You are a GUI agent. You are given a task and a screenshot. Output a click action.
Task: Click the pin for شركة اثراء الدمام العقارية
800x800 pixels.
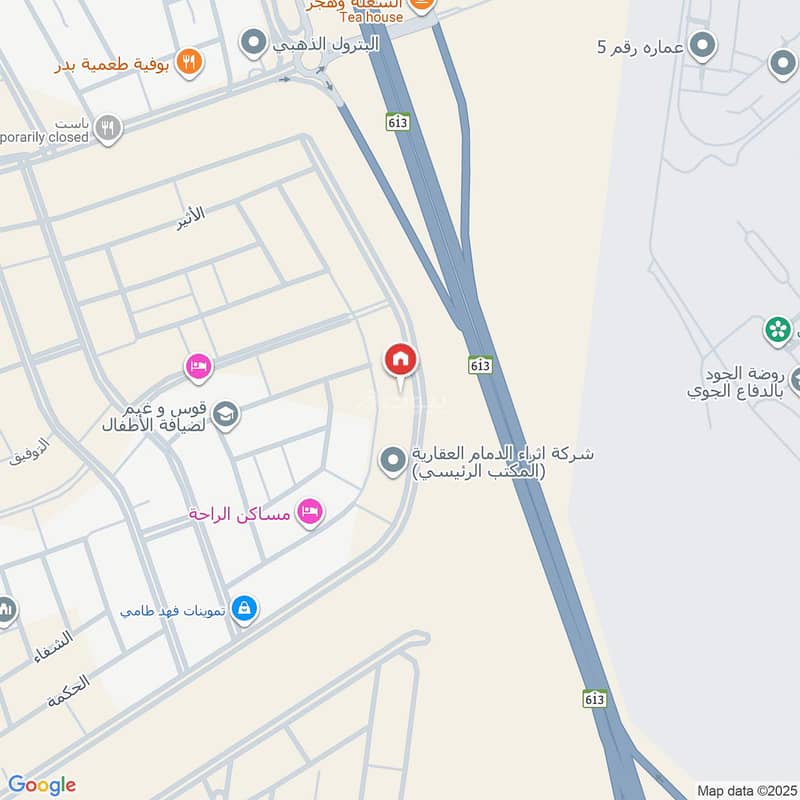[x=393, y=461]
